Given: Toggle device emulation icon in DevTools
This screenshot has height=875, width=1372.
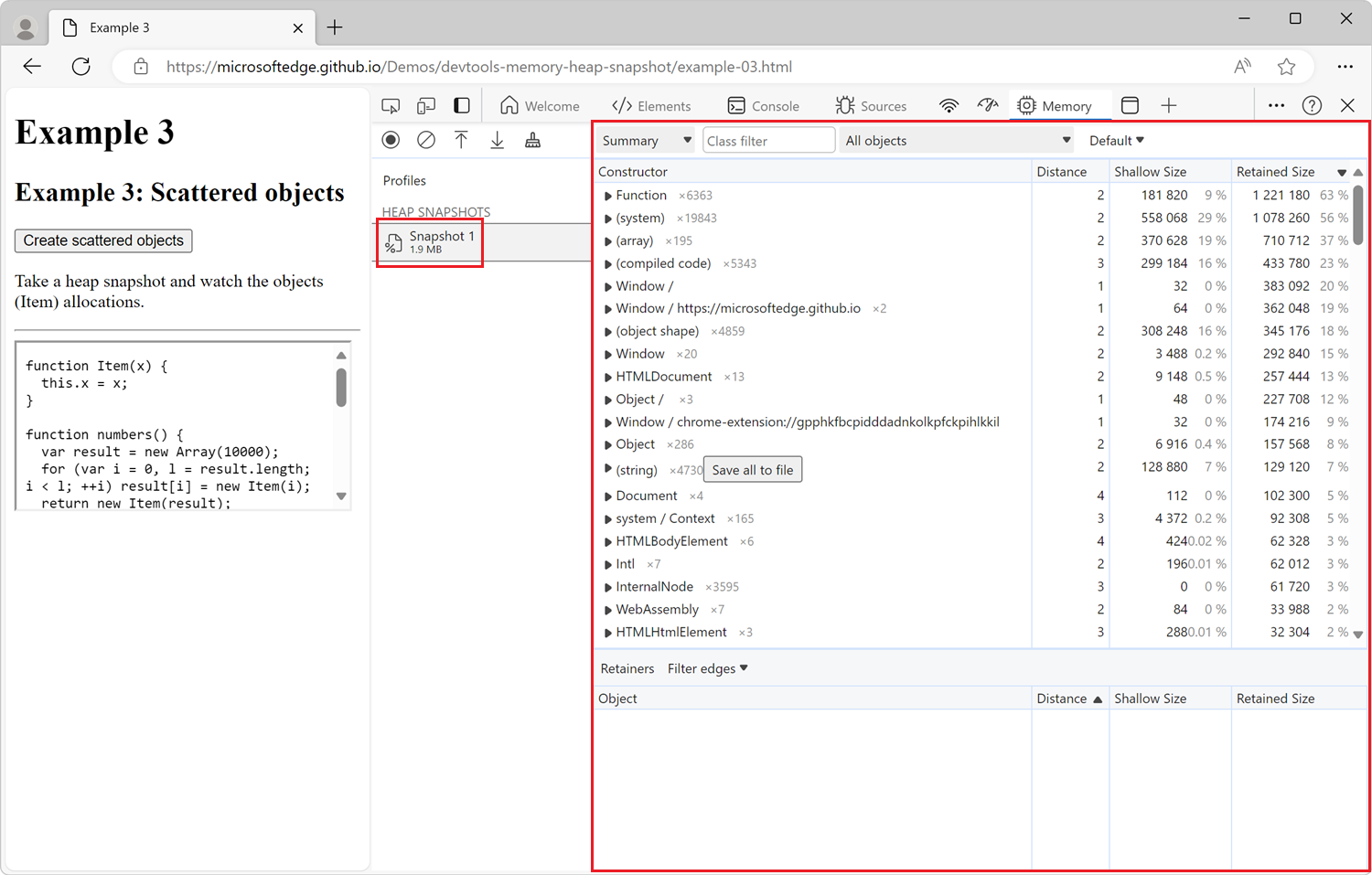Looking at the screenshot, I should (426, 106).
